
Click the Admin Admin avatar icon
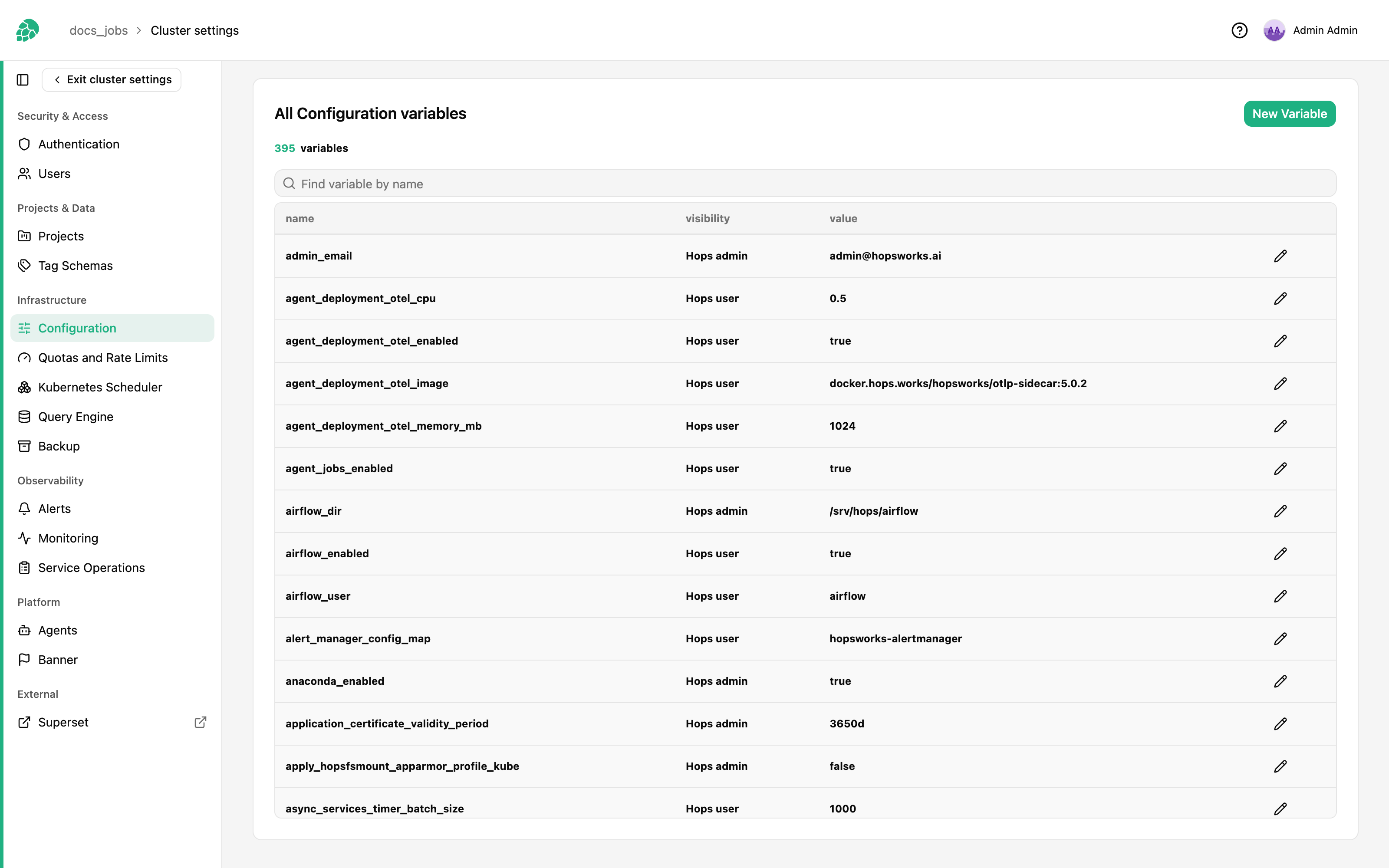[1274, 30]
